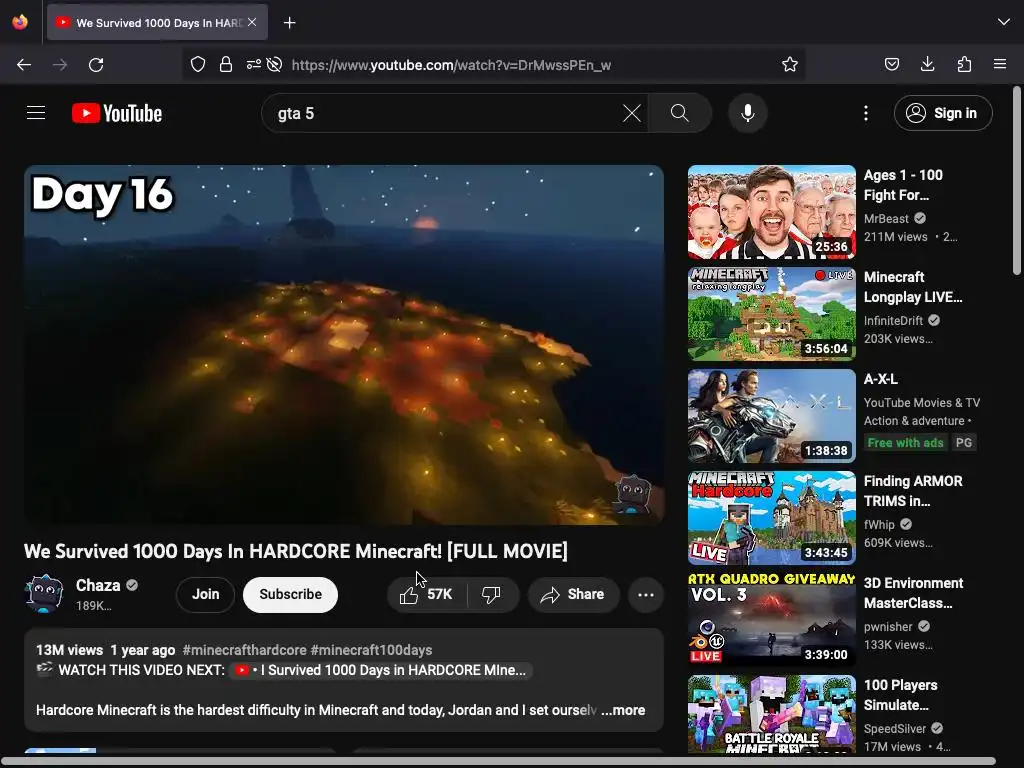
Task: Click the address bar URL
Action: coord(451,65)
